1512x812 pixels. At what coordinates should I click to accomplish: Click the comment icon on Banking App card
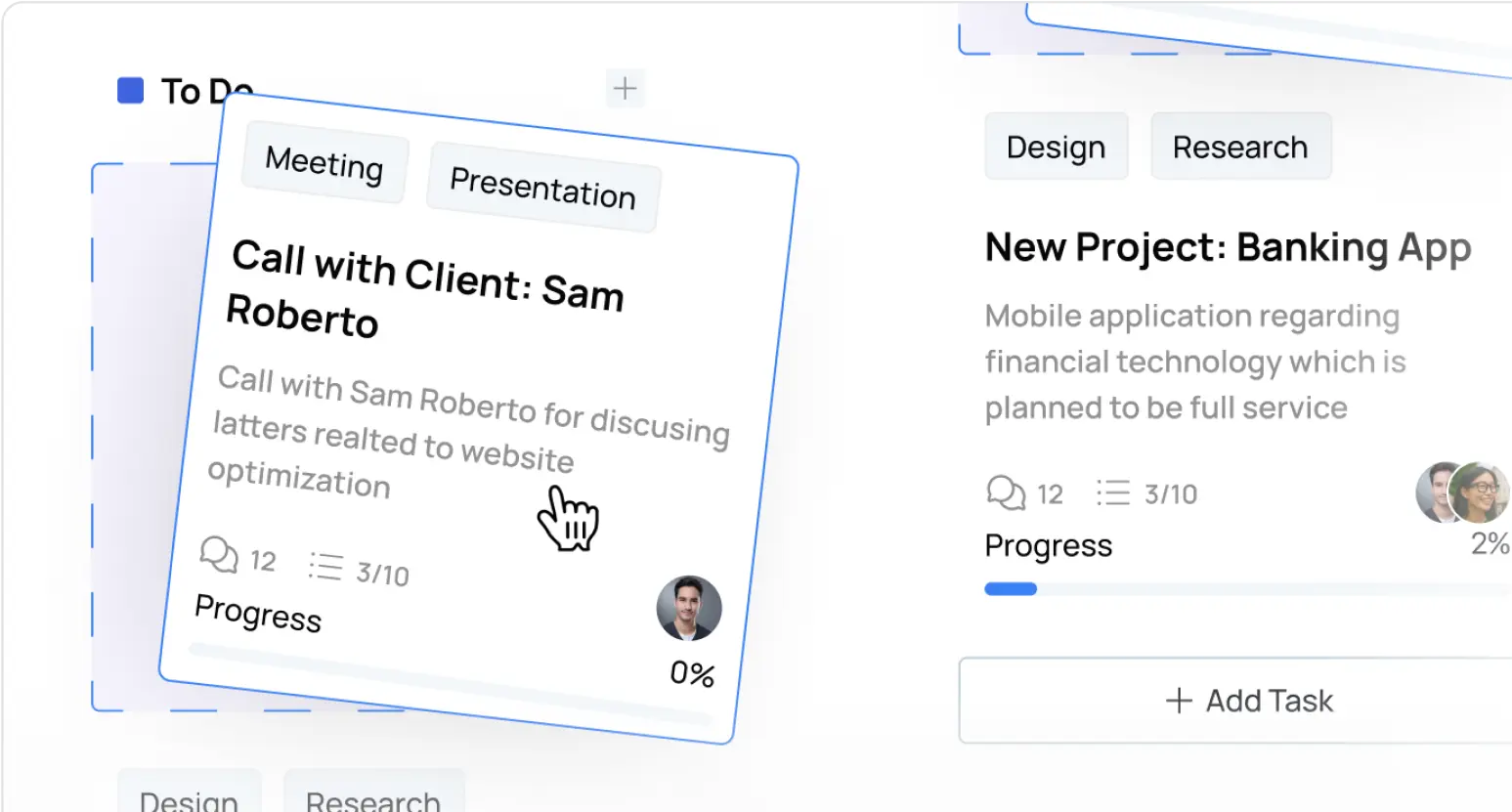(x=1005, y=492)
